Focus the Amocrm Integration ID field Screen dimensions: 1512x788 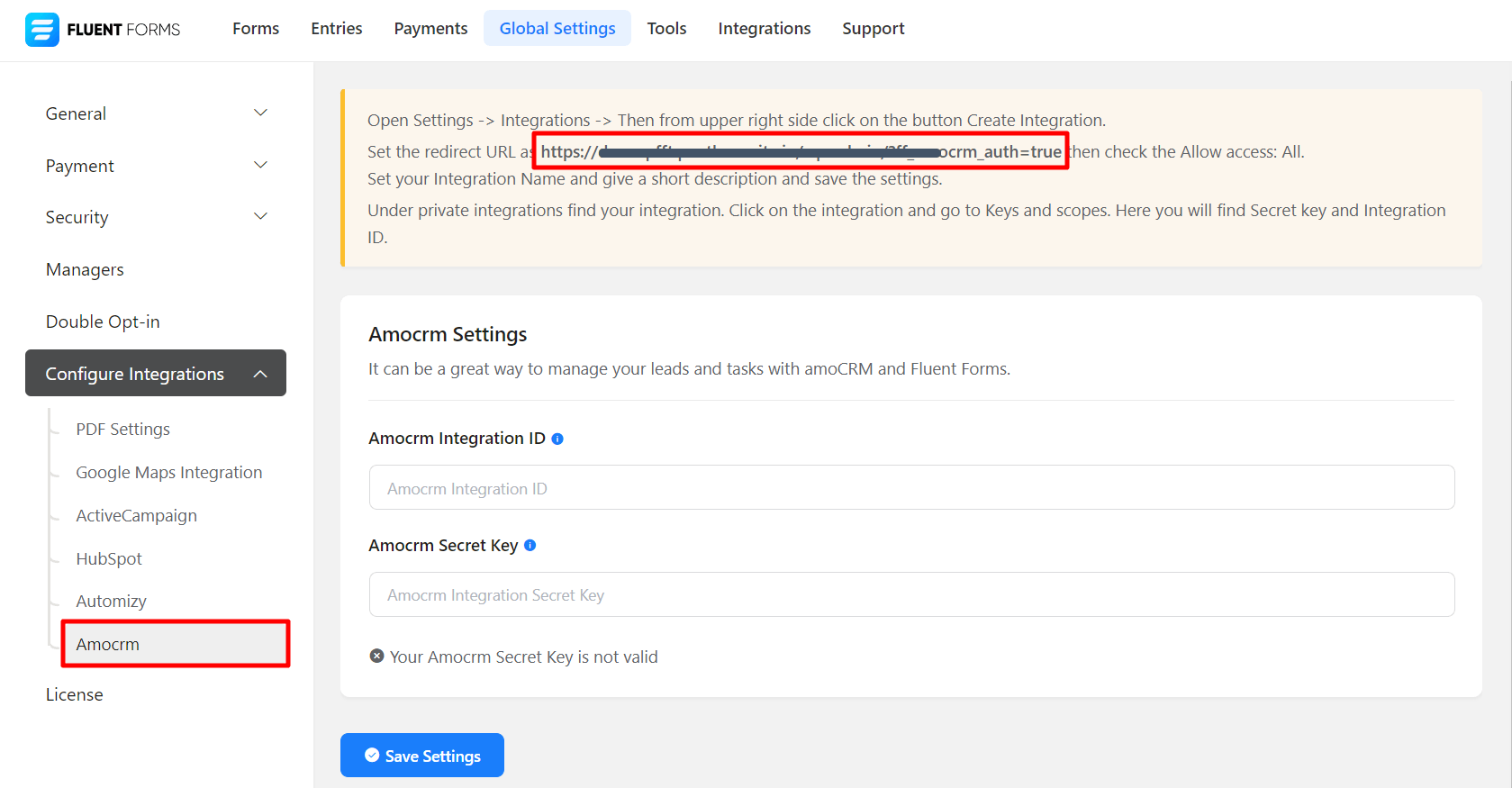pos(910,488)
